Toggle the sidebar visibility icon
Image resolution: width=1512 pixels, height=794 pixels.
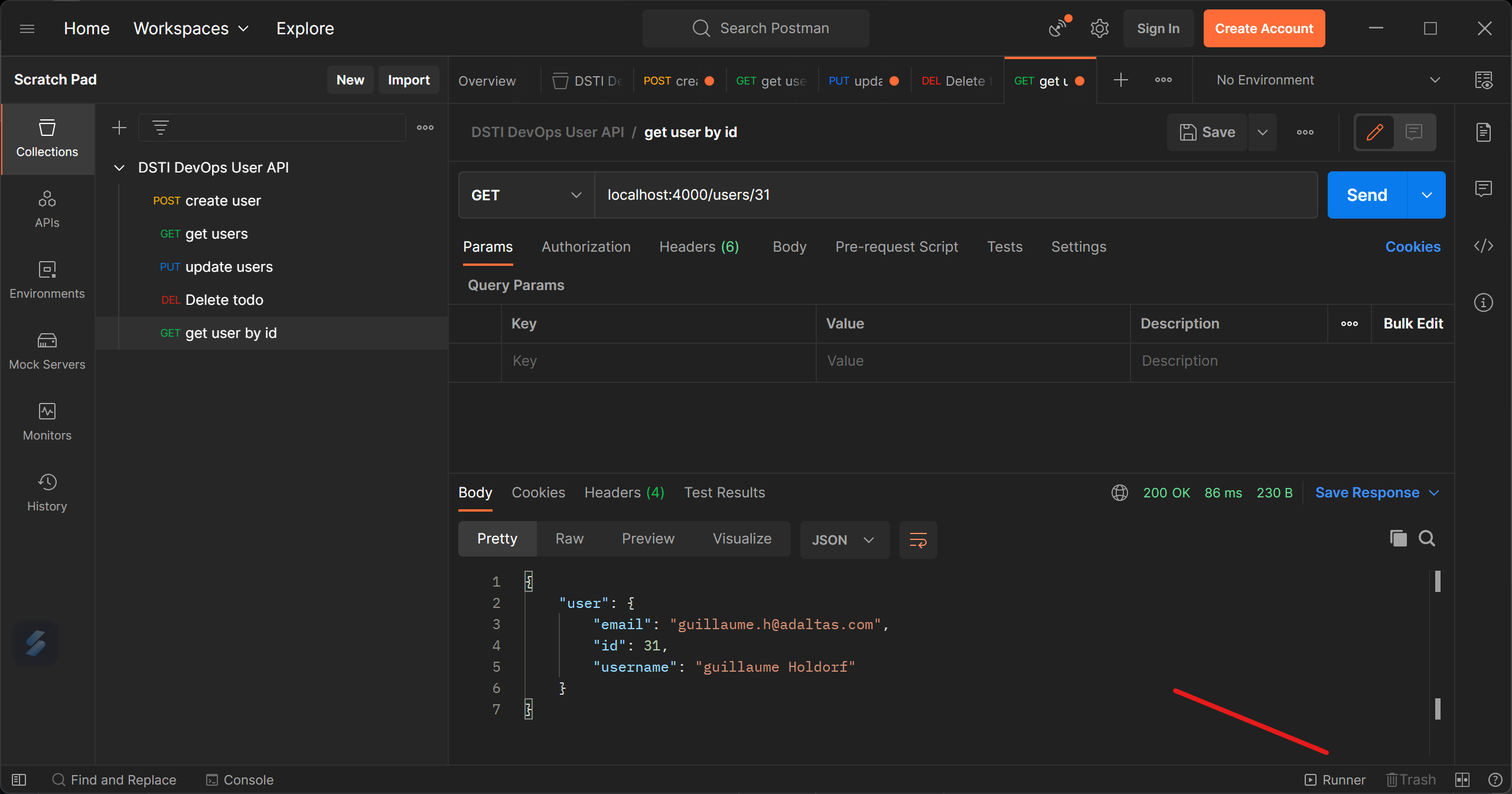click(x=19, y=780)
